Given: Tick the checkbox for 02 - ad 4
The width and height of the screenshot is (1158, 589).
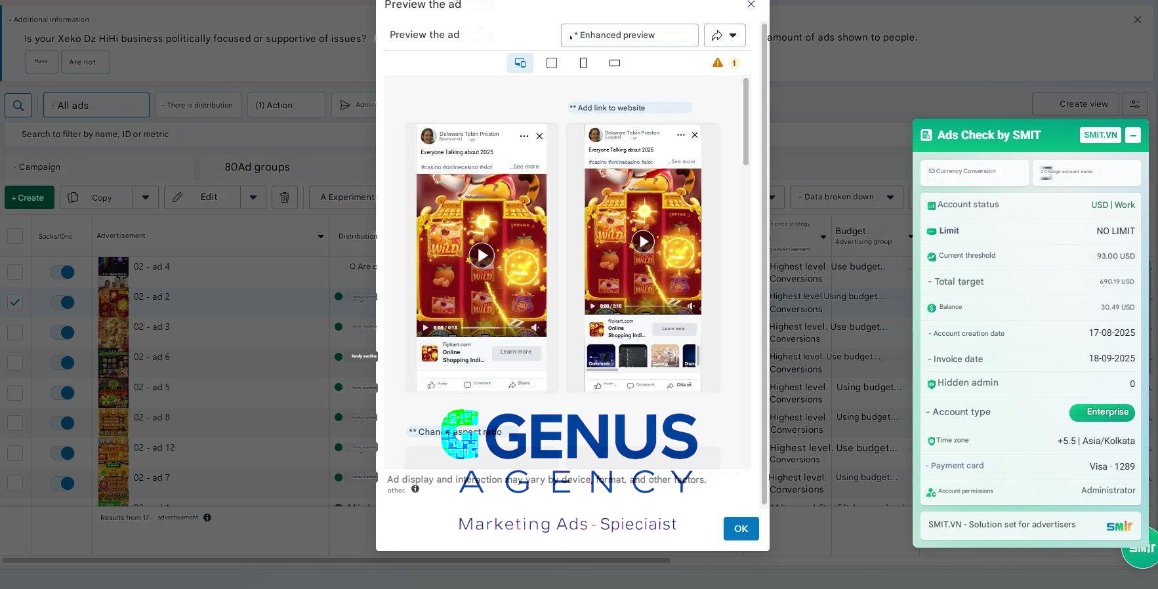Looking at the screenshot, I should click(15, 272).
